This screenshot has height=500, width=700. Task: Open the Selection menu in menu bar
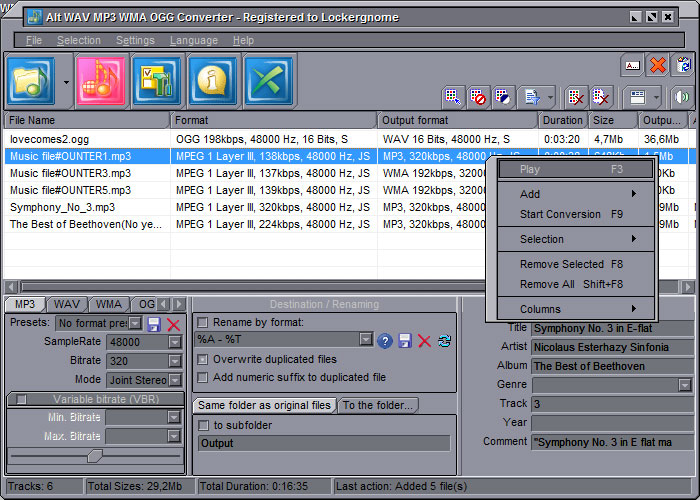79,40
